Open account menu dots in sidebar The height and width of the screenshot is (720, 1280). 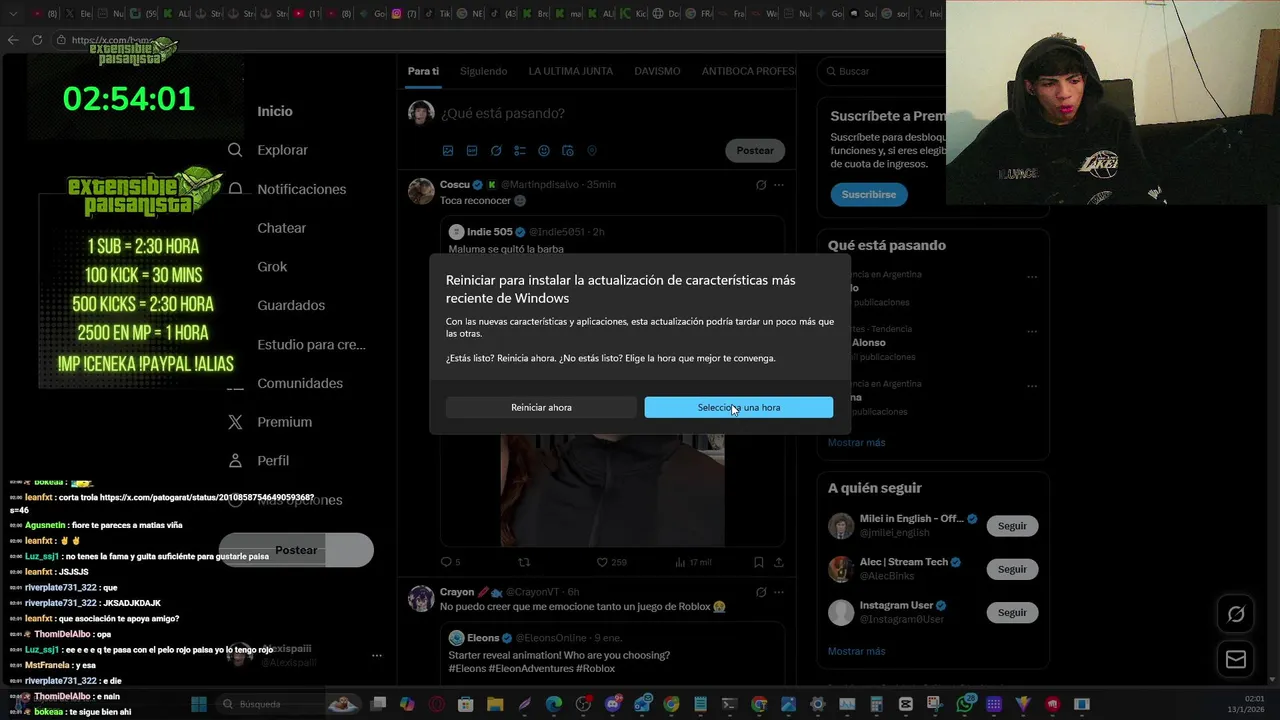[377, 655]
